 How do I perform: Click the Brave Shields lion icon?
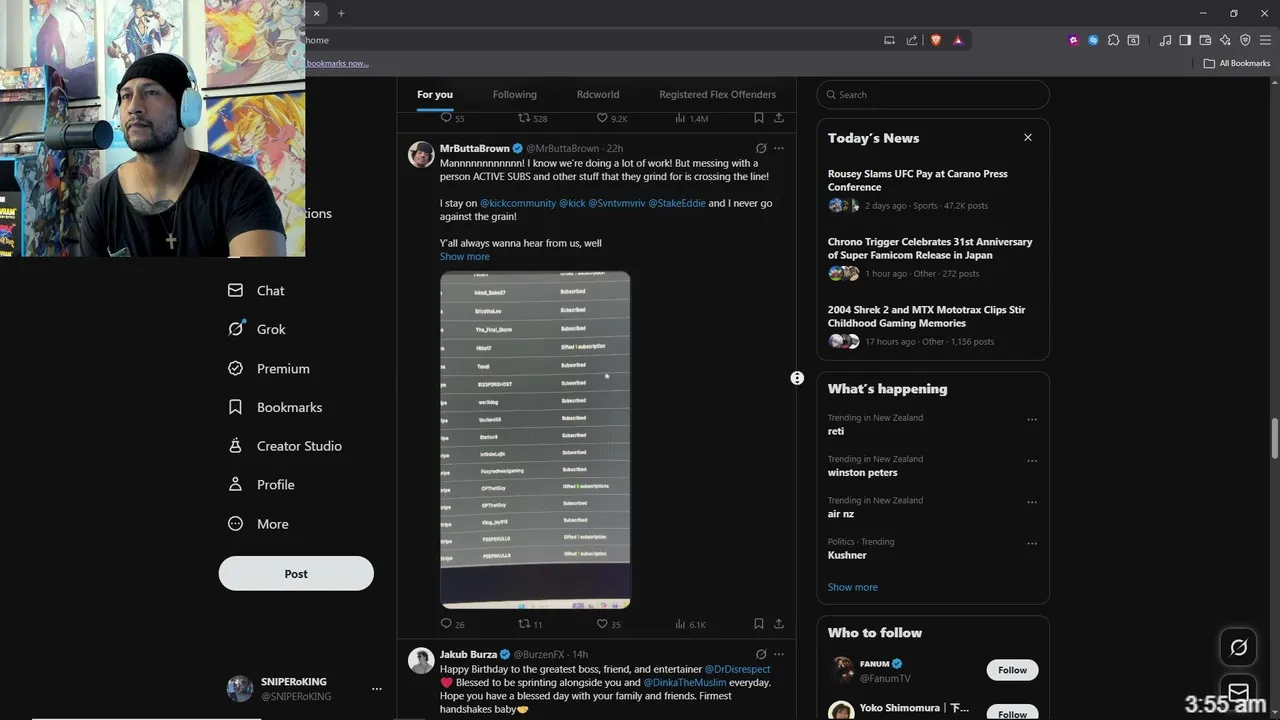pyautogui.click(x=937, y=40)
